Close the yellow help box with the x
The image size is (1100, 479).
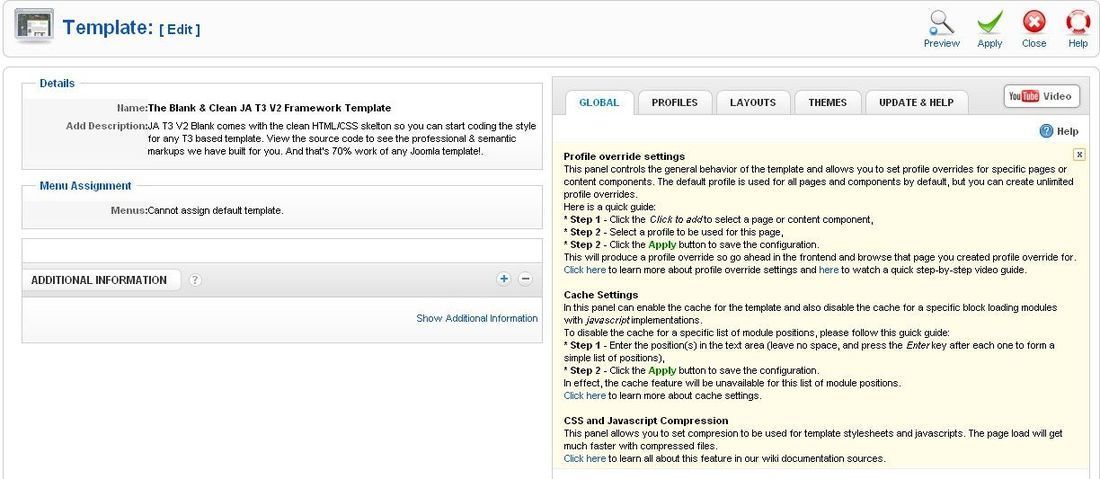click(x=1079, y=154)
